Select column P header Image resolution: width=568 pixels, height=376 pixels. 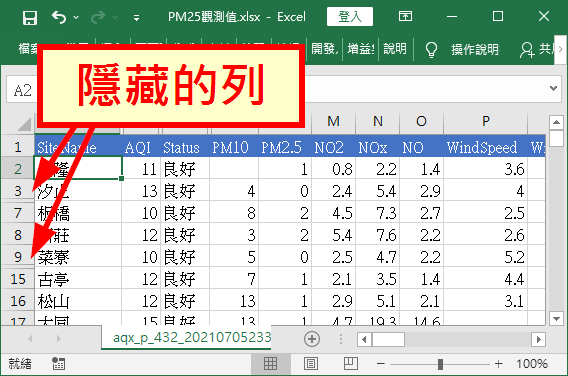tap(485, 122)
